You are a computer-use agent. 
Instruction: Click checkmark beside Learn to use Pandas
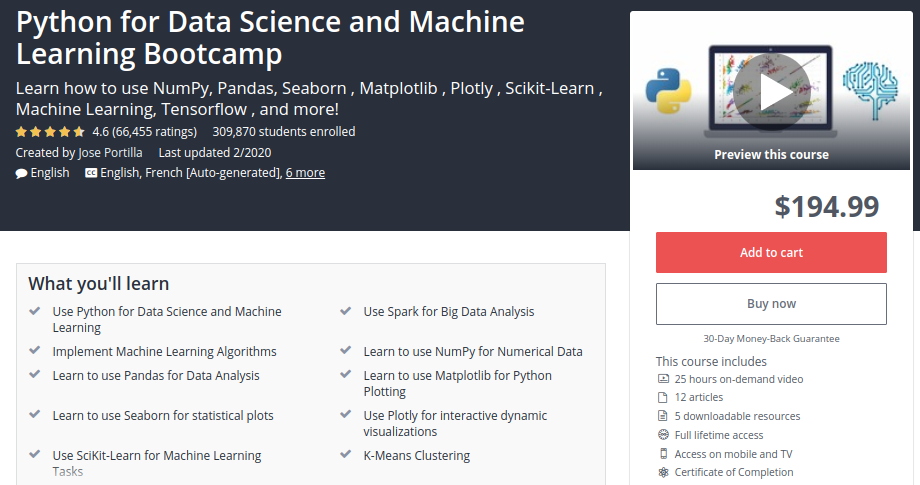35,374
